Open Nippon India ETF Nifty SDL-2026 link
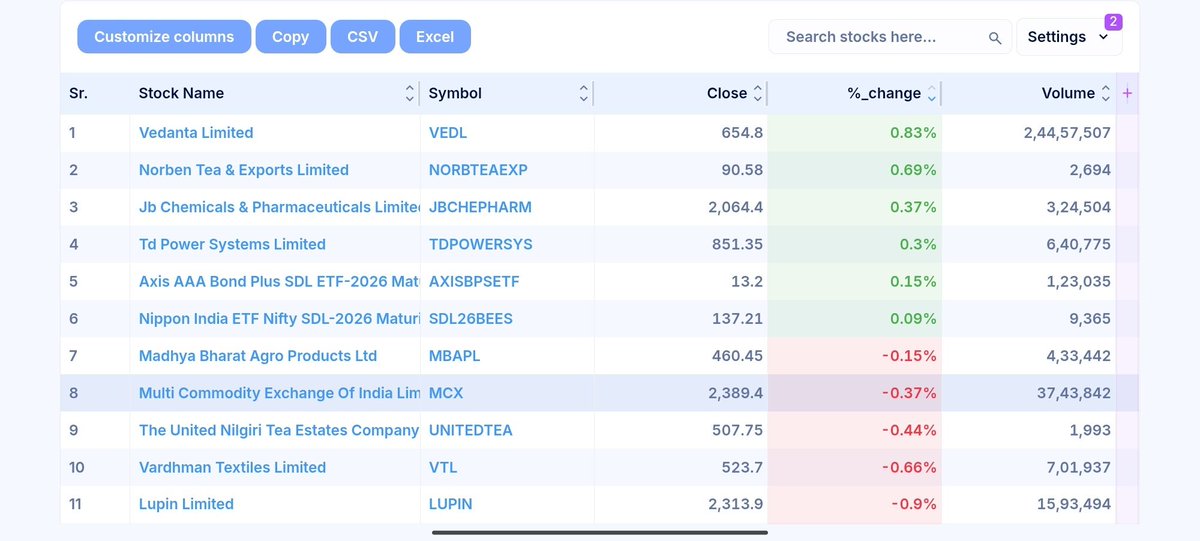Viewport: 1200px width, 541px height. click(x=280, y=319)
